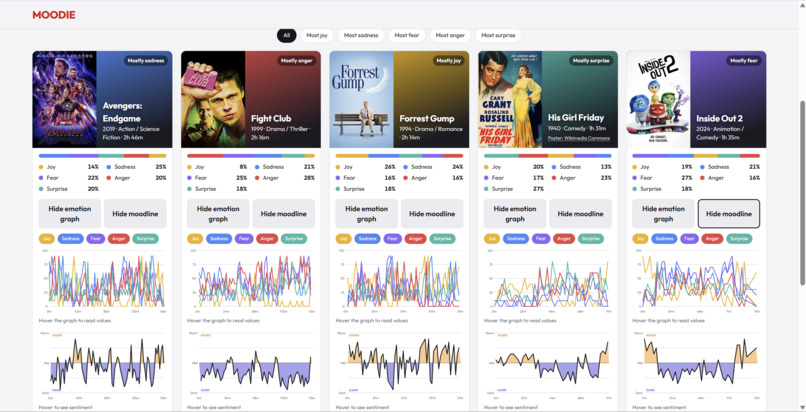Filter by Most sadness

361,35
